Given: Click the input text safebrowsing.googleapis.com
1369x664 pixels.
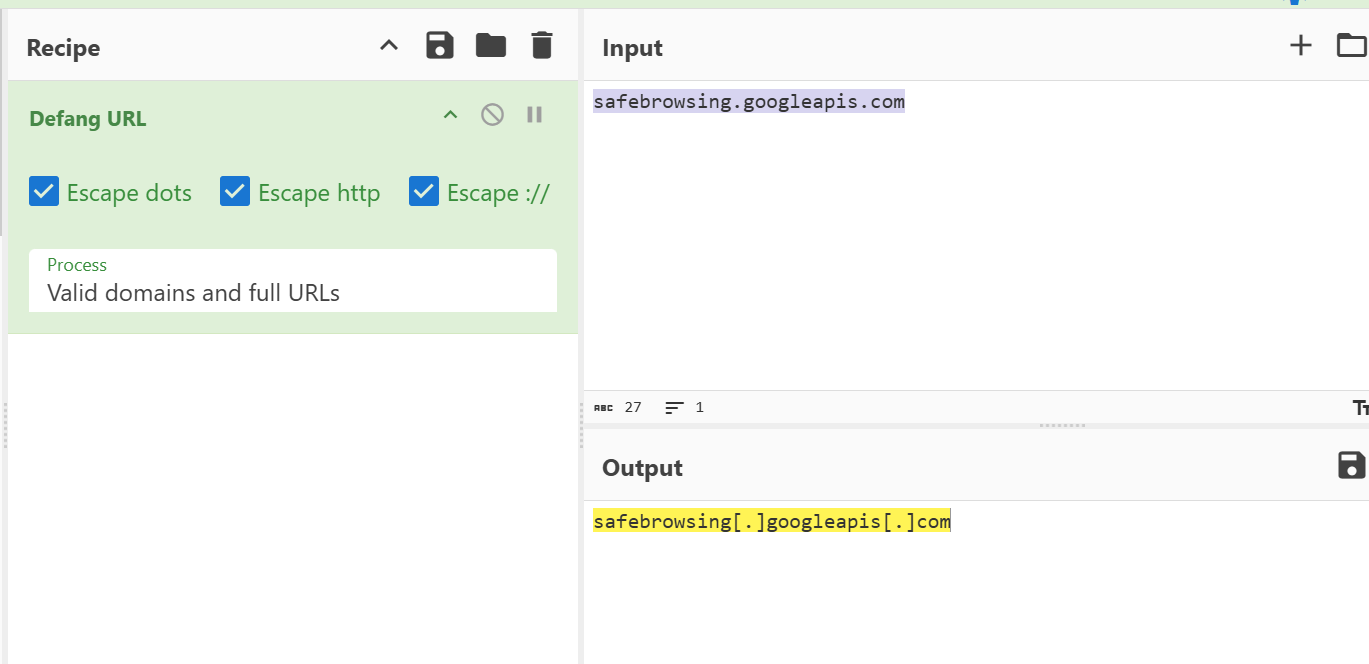Looking at the screenshot, I should 749,101.
